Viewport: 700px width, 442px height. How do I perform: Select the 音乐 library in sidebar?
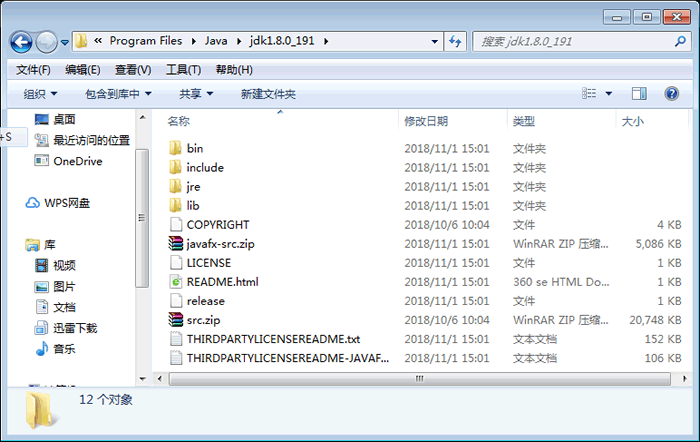point(64,349)
